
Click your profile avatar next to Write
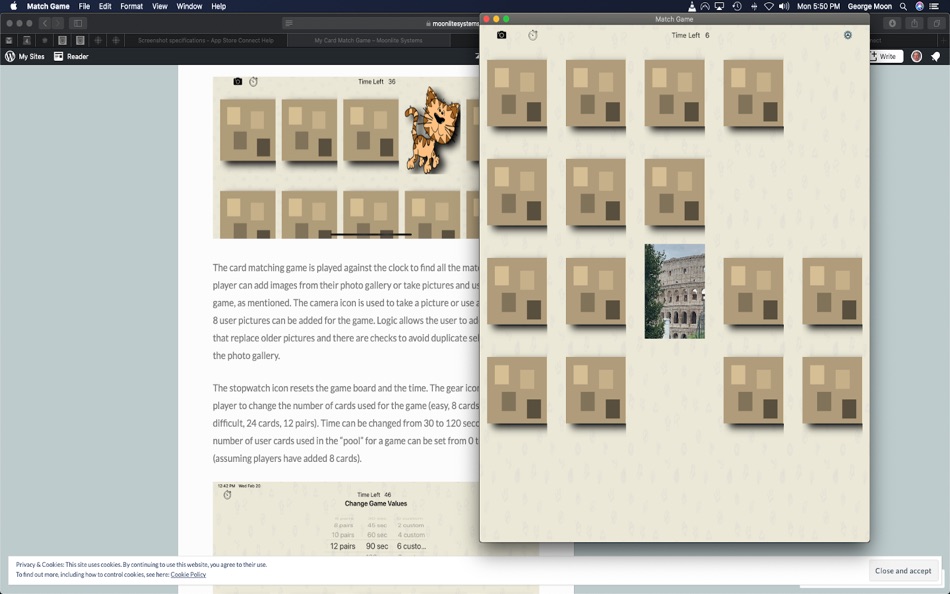tap(915, 56)
